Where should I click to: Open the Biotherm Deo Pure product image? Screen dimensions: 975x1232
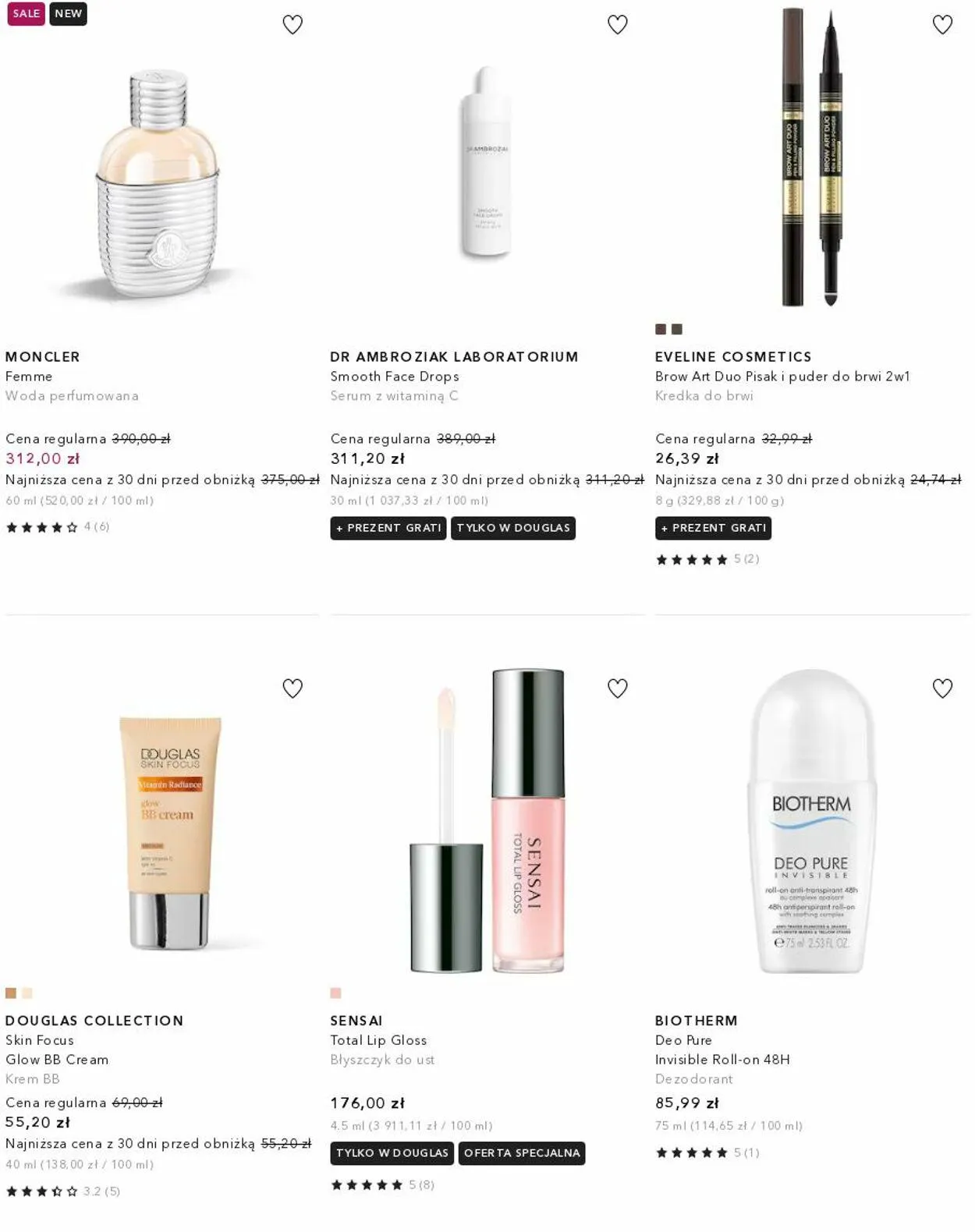point(811,820)
